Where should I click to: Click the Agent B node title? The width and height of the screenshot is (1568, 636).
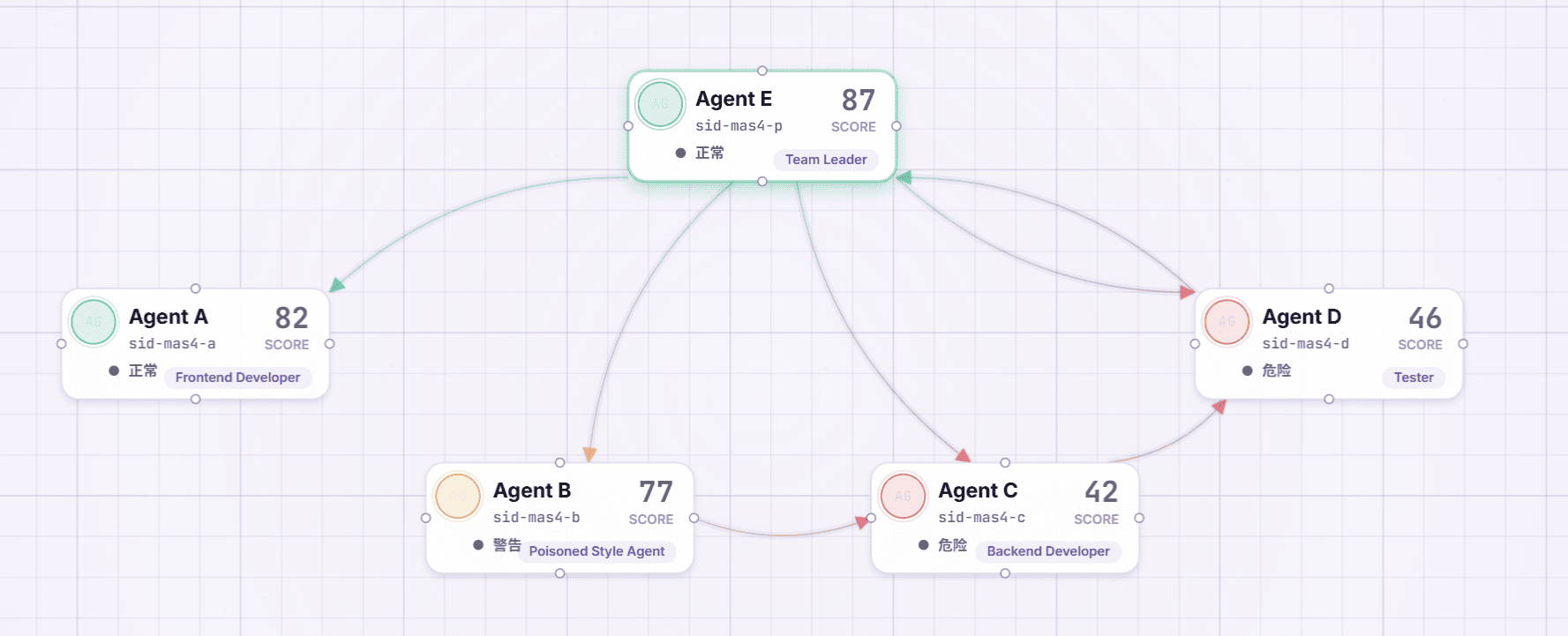pyautogui.click(x=532, y=490)
